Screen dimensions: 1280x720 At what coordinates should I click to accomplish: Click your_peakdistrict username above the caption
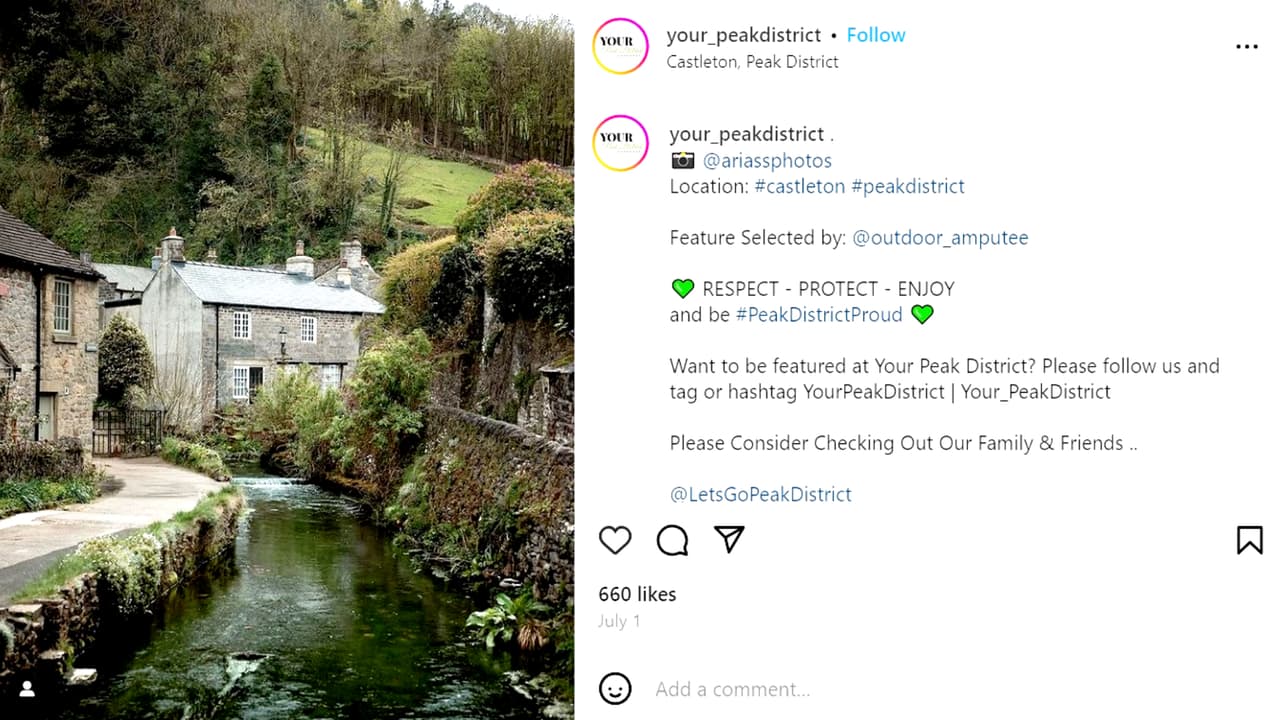(744, 133)
